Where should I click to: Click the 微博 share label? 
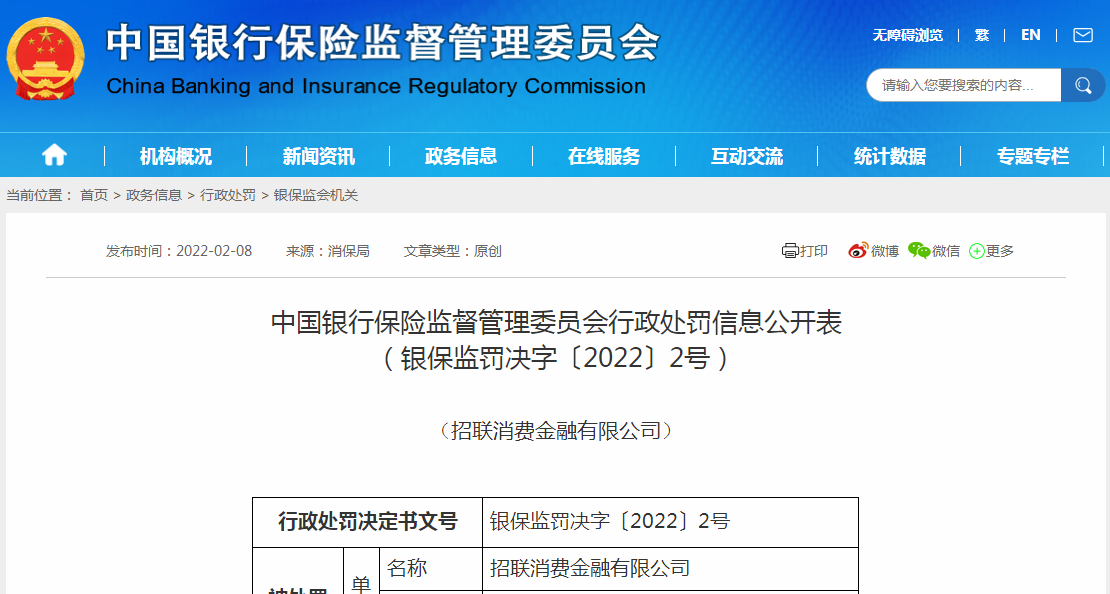[x=885, y=251]
